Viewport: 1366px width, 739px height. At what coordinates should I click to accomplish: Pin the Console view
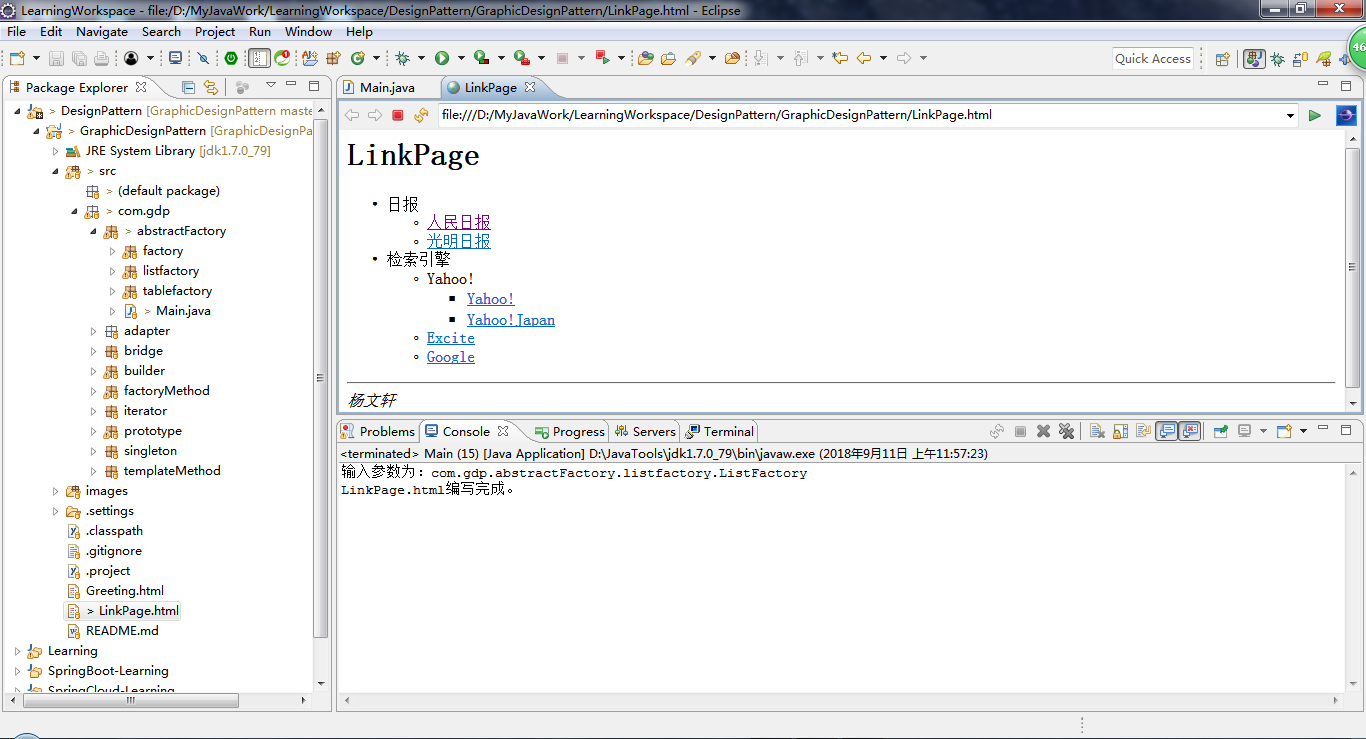[1220, 431]
